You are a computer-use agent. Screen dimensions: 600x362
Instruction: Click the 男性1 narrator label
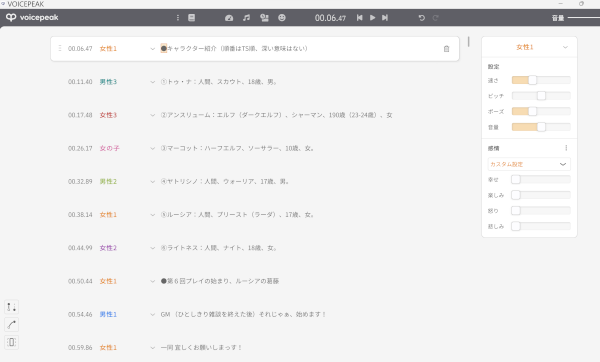point(108,315)
